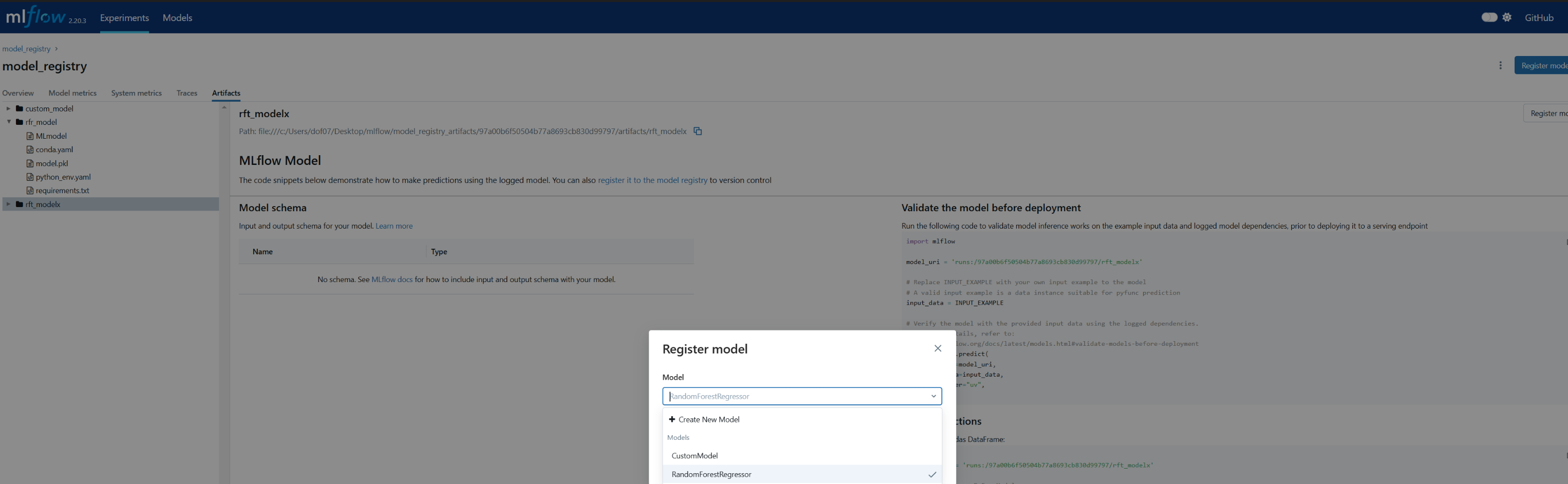Open the Models tab in header
This screenshot has width=1568, height=484.
tap(177, 17)
